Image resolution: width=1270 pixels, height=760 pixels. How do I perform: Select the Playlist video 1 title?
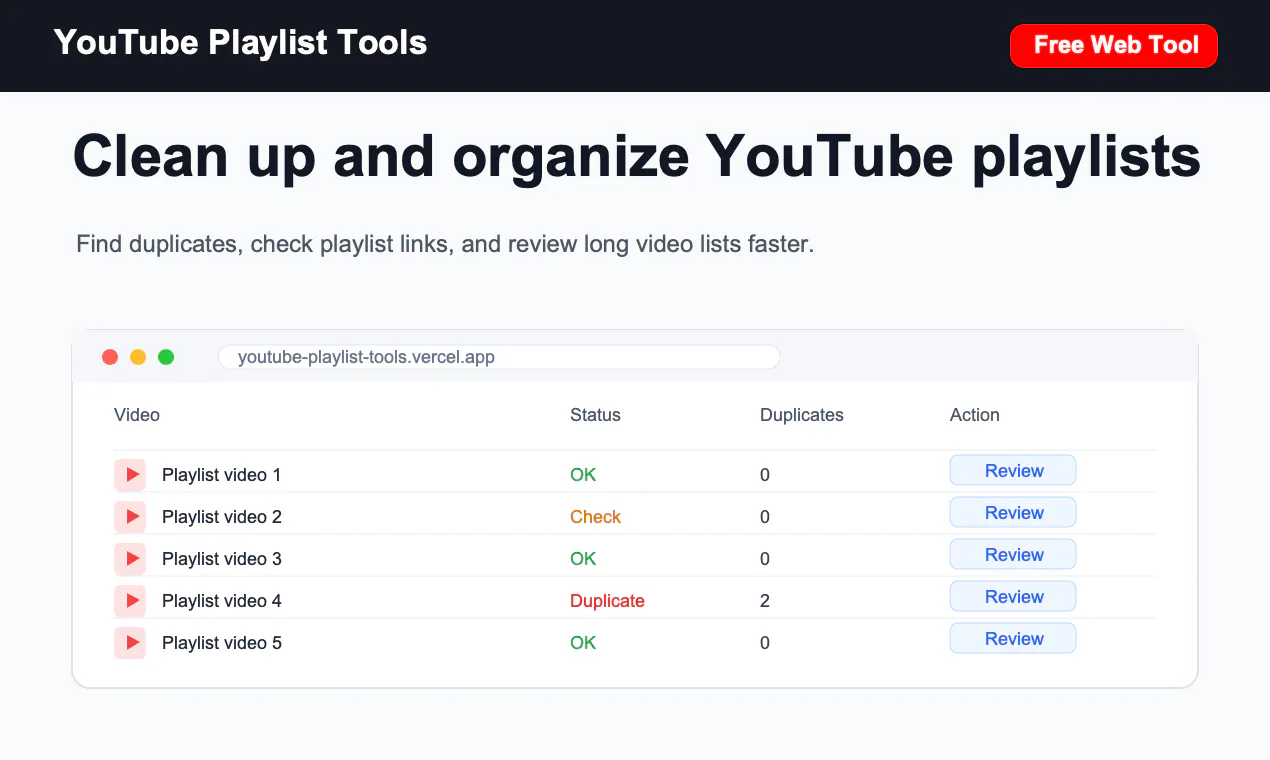[222, 475]
